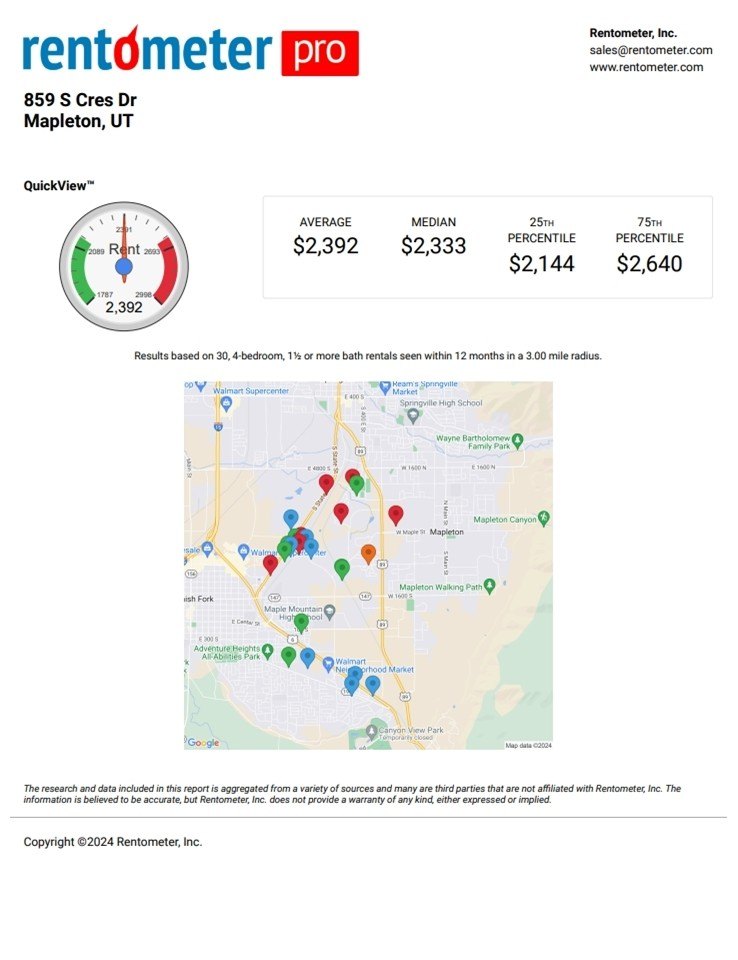
Task: Click the orange rental pin on the map
Action: click(x=368, y=552)
